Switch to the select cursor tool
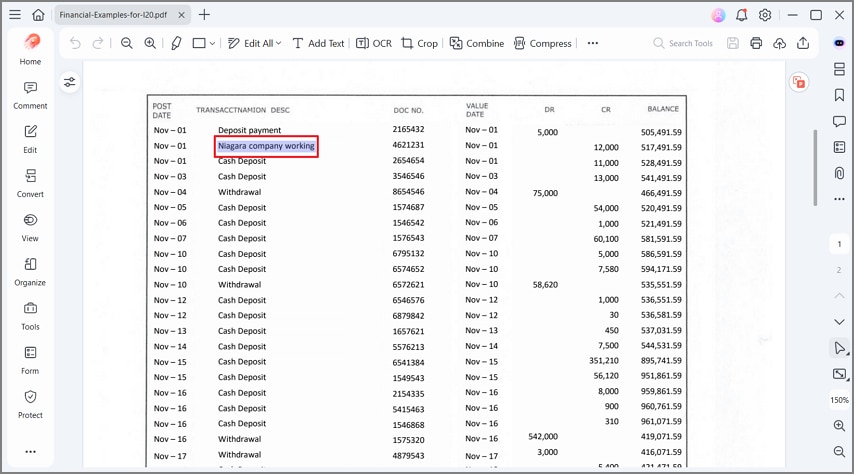This screenshot has height=474, width=854. [x=839, y=348]
